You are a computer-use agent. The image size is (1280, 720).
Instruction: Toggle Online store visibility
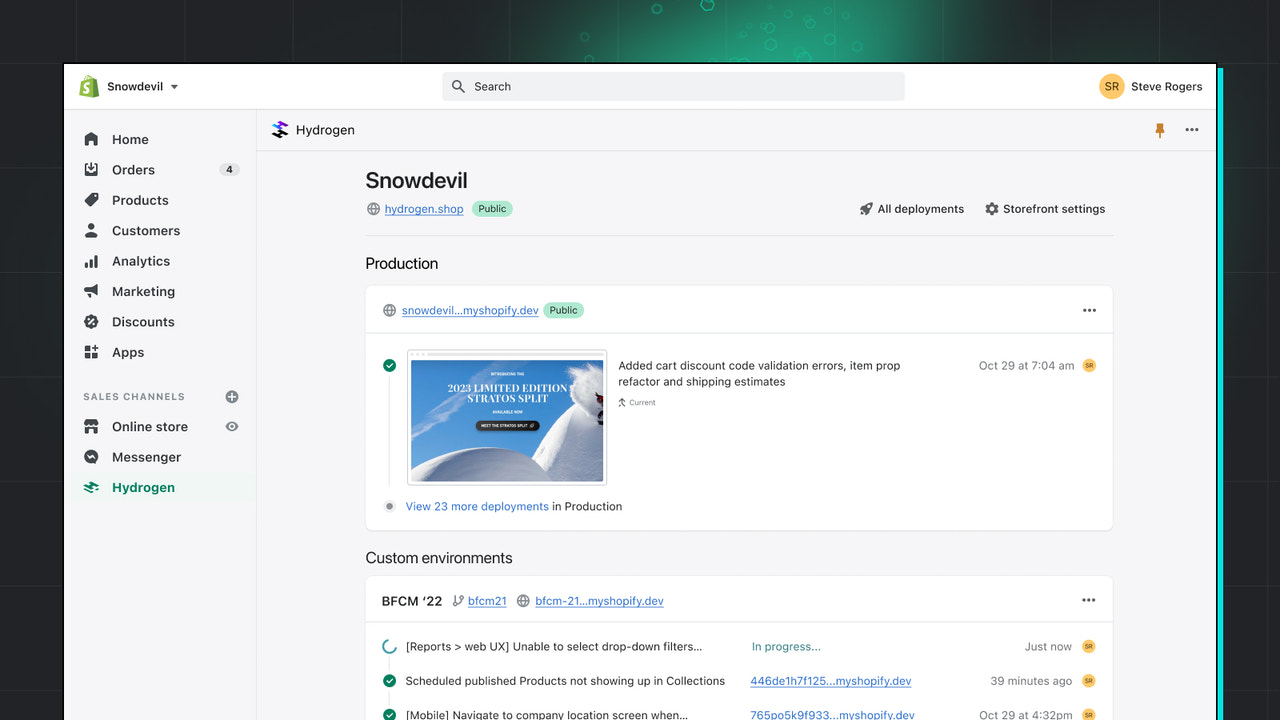click(231, 426)
